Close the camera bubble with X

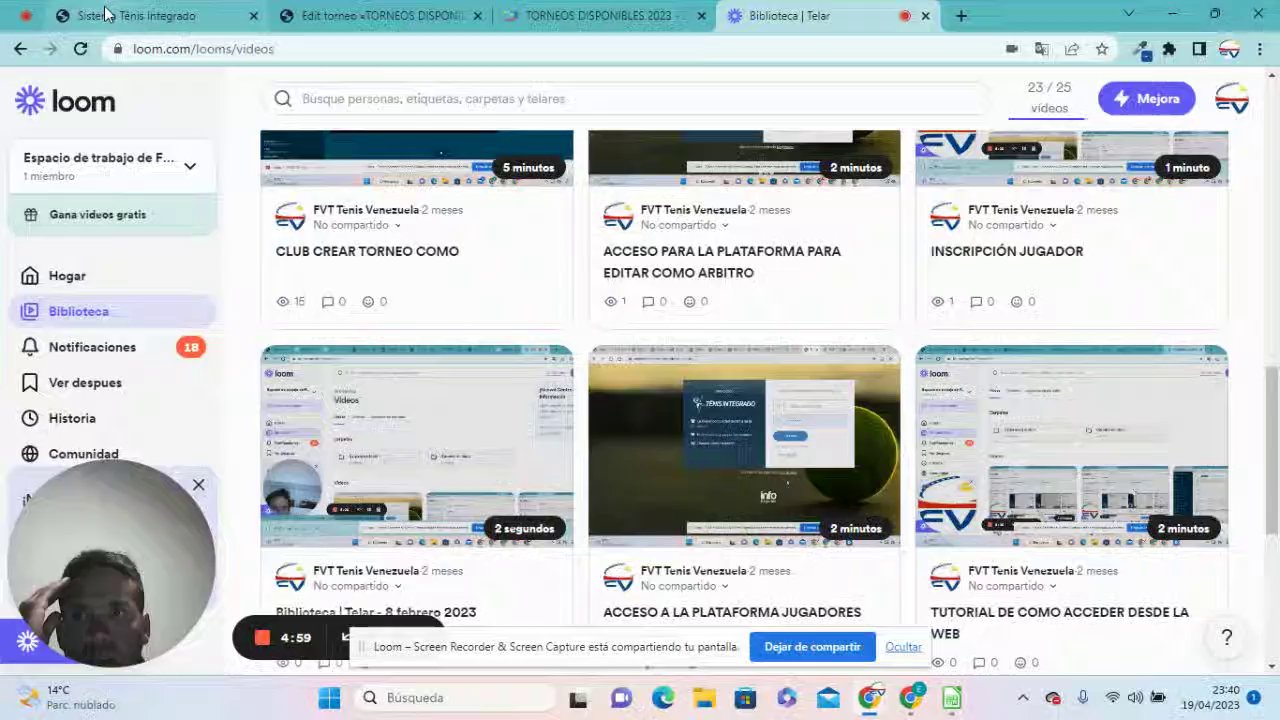tap(198, 485)
